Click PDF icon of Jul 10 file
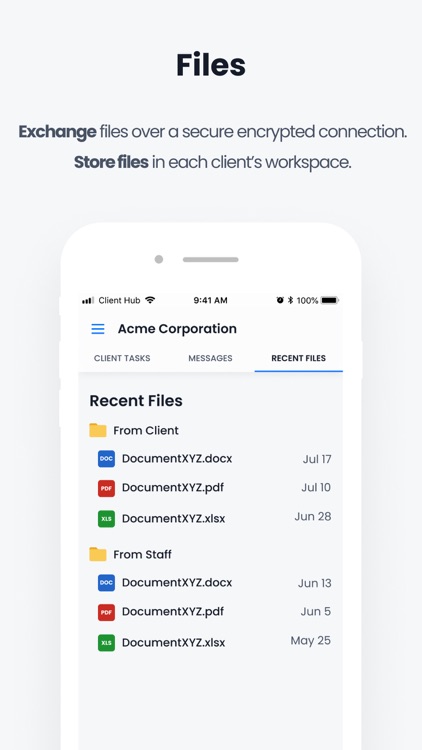Screen dimensions: 422x750 [x=106, y=488]
